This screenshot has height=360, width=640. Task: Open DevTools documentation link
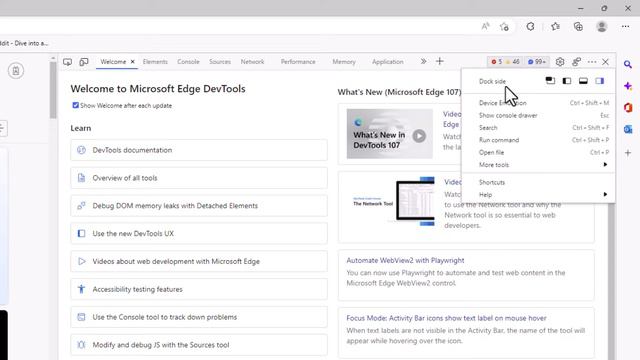pos(199,150)
